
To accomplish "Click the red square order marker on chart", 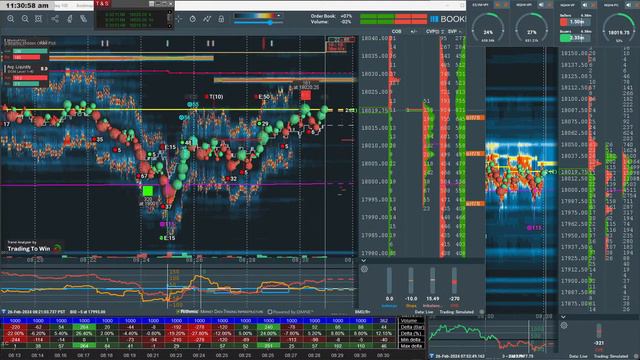I will point(306,96).
